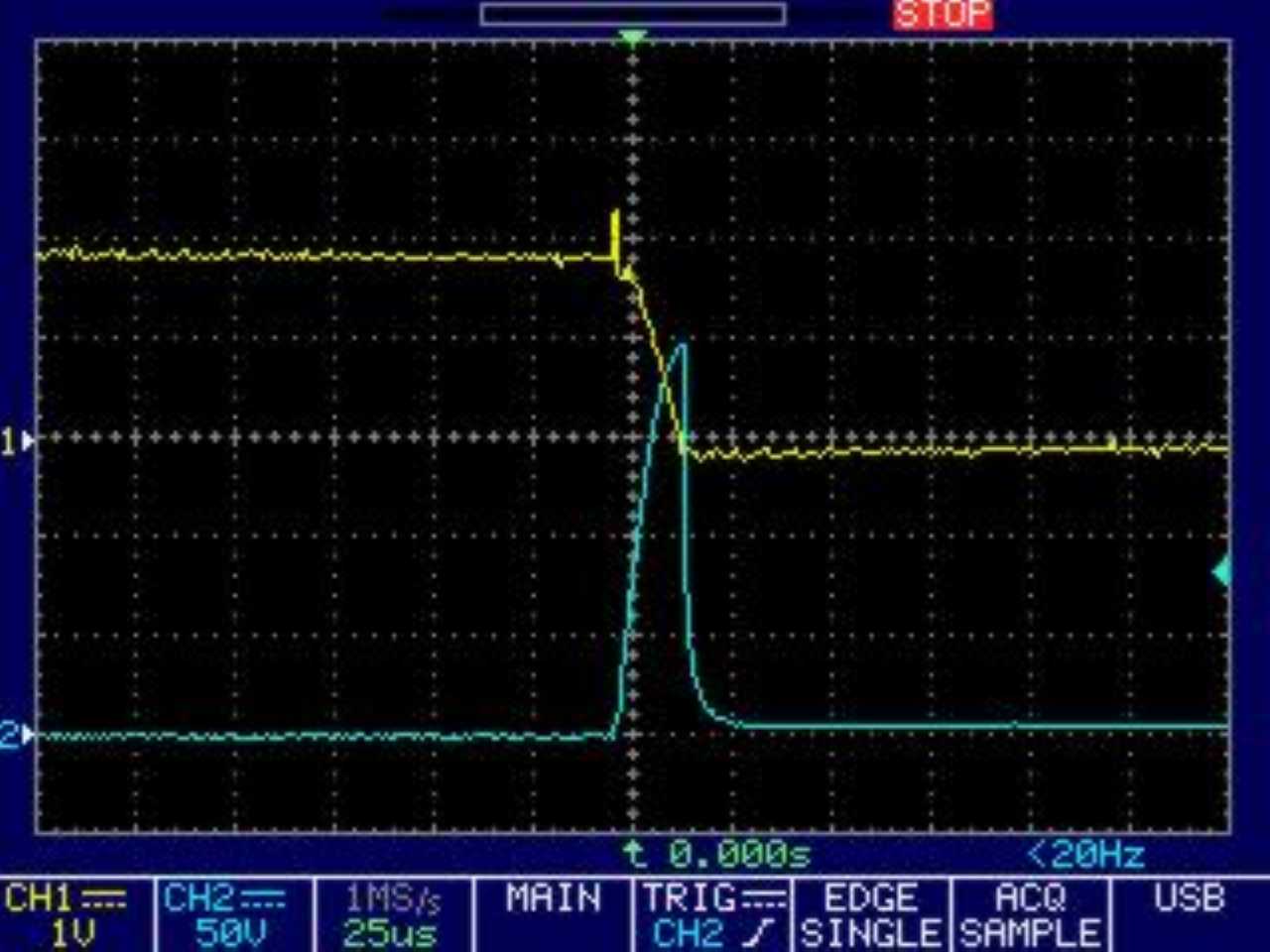Click the trigger DC coupling symbol beside TRIG
Viewport: 1270px width, 952px height.
point(766,899)
